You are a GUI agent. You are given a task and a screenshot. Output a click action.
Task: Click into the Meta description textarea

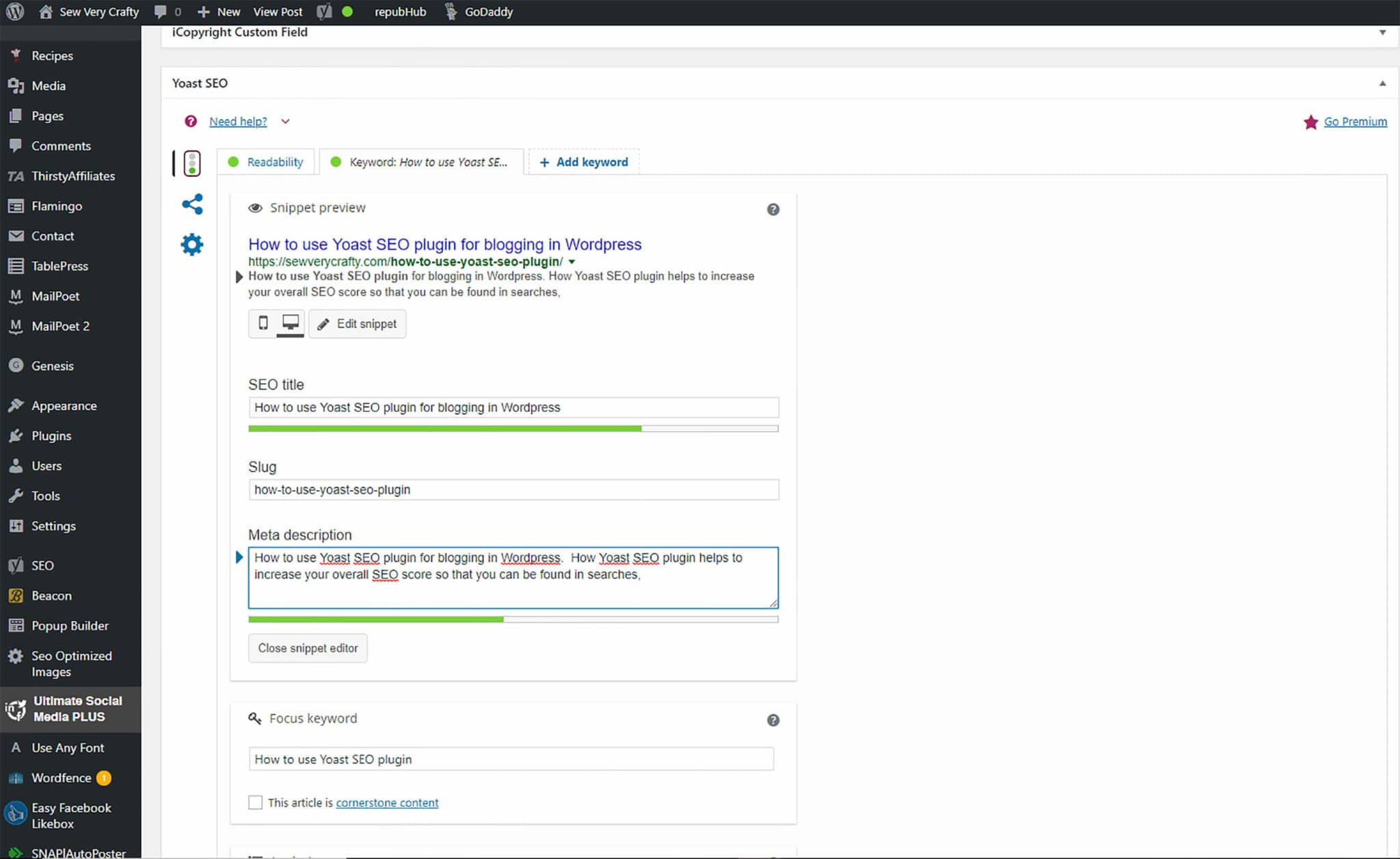point(513,577)
